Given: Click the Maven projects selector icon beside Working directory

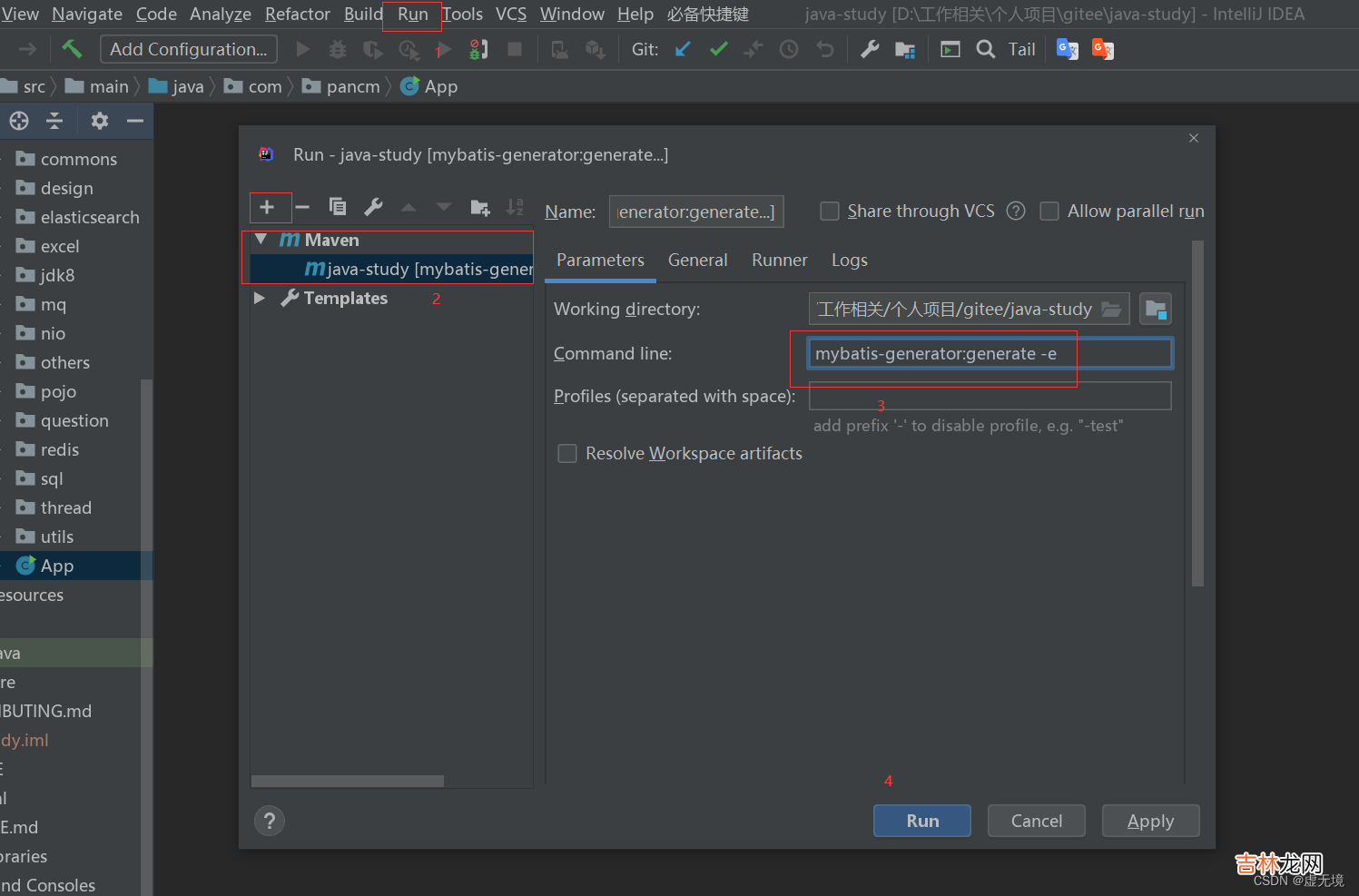Looking at the screenshot, I should point(1155,310).
